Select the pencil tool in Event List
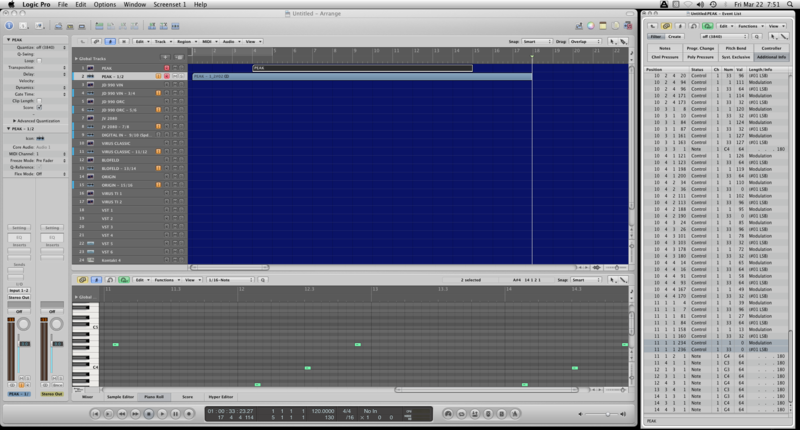The height and width of the screenshot is (430, 800). click(x=784, y=36)
